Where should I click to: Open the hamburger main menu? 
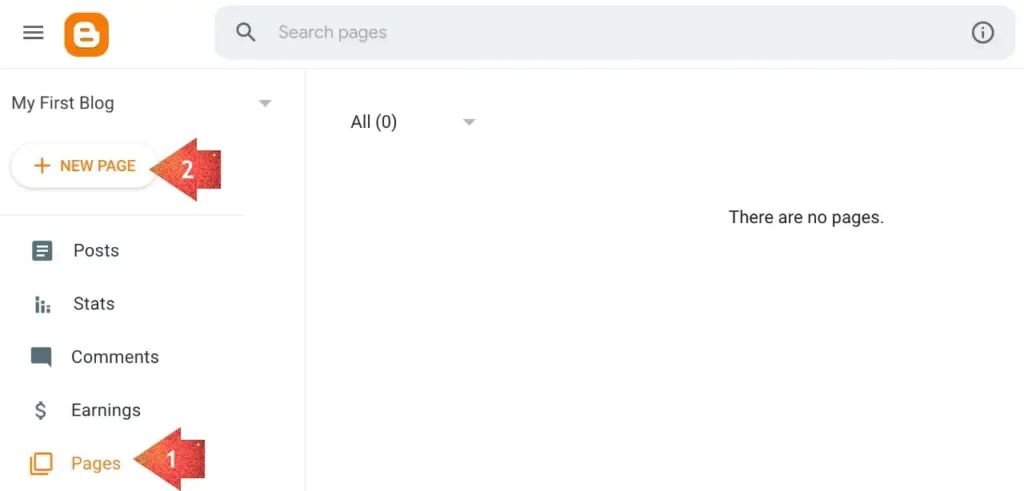click(33, 33)
